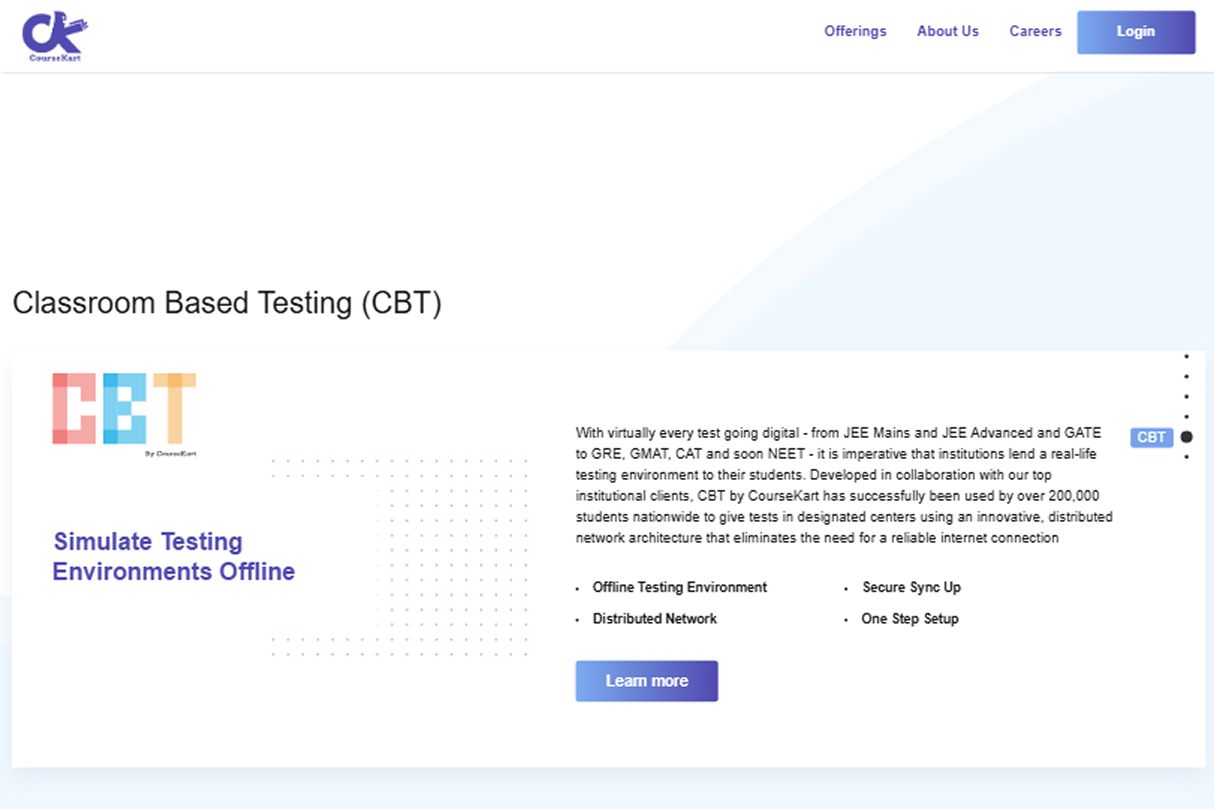Select the topmost section navigation dot
Screen dimensions: 1214x810
point(1187,356)
